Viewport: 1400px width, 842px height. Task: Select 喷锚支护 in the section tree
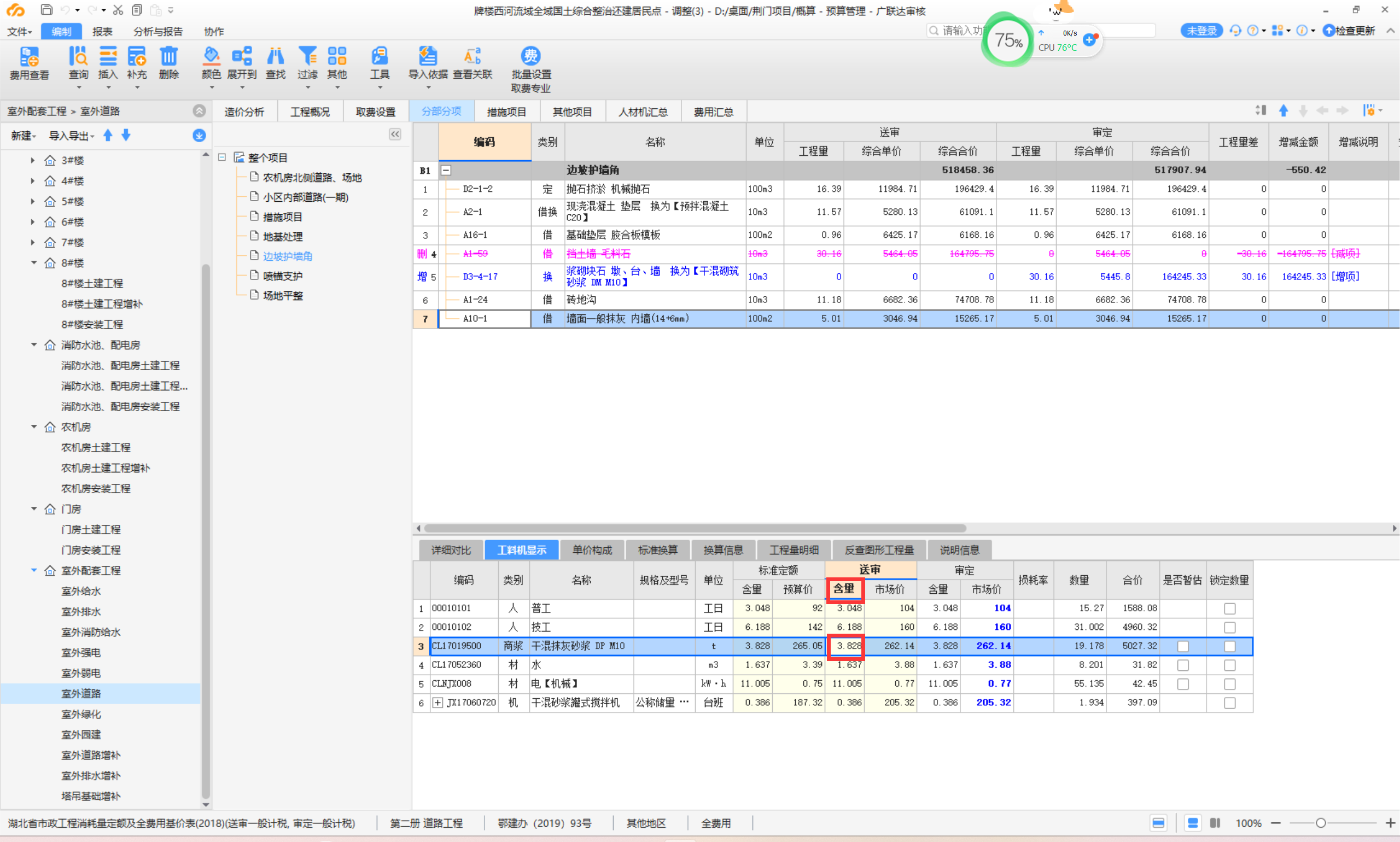(x=283, y=276)
